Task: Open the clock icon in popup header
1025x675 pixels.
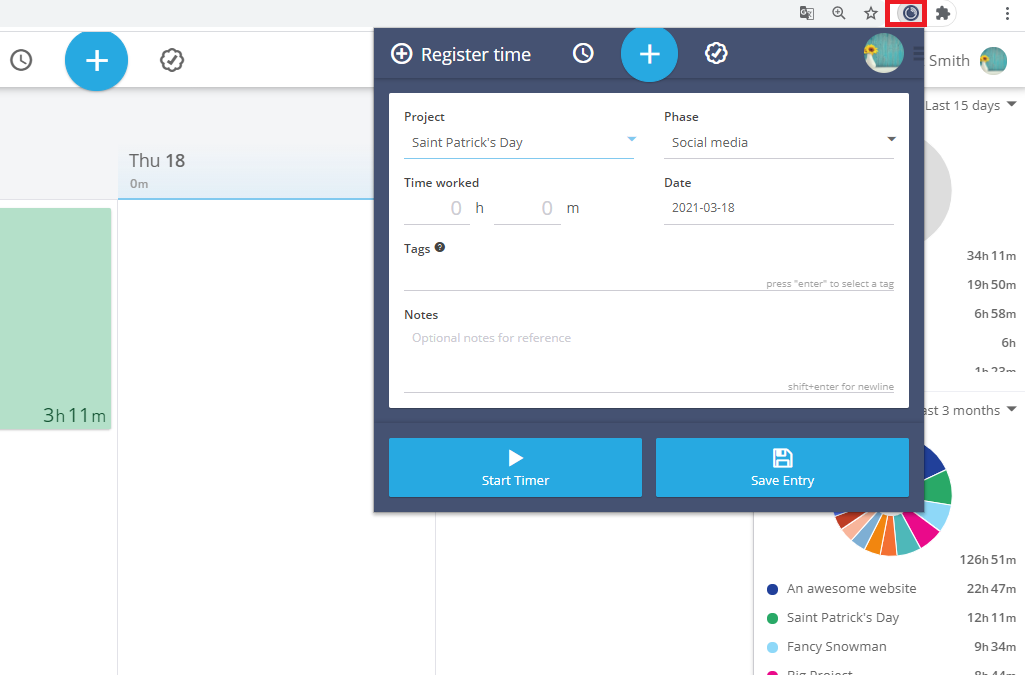Action: pos(583,54)
